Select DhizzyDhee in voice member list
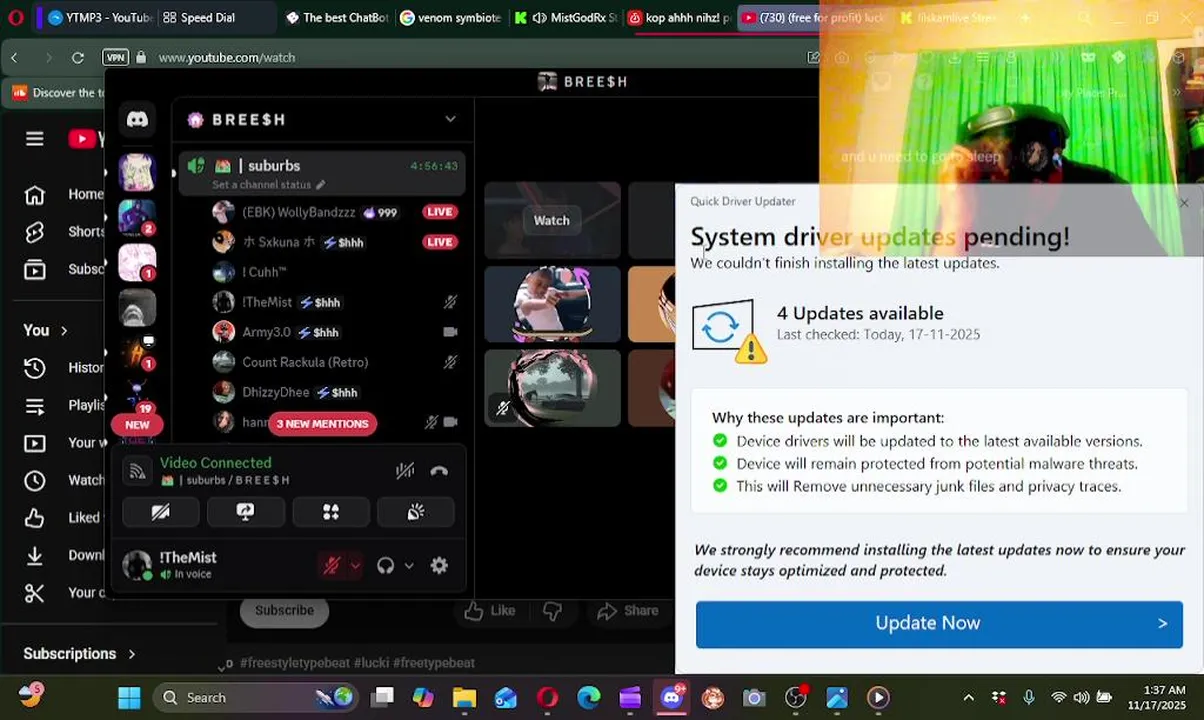 point(275,392)
